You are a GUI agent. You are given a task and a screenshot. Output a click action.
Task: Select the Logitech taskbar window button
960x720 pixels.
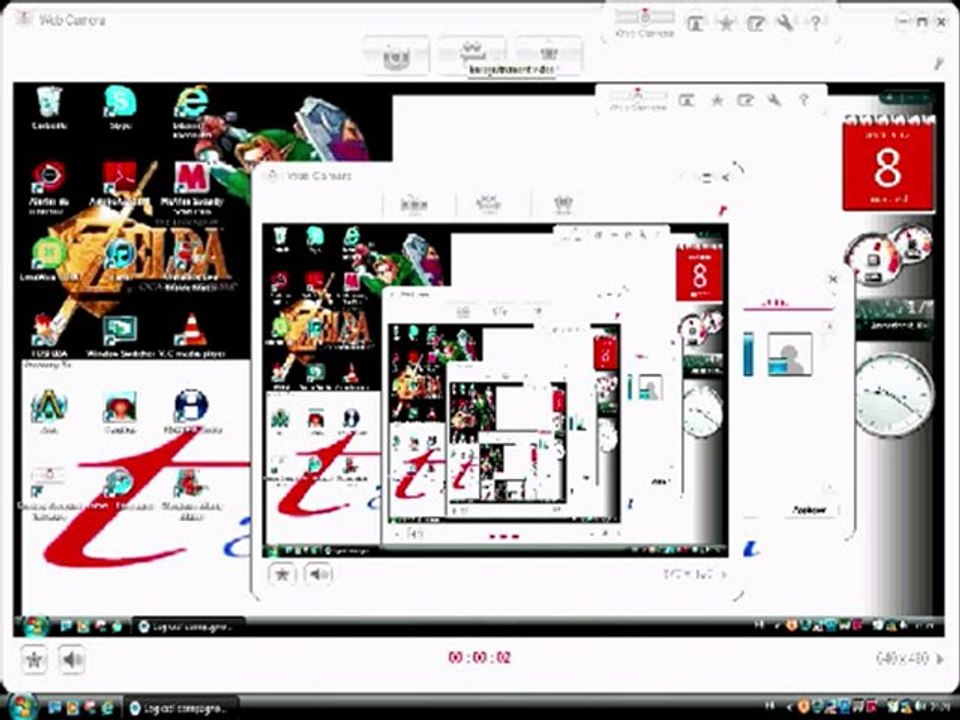click(x=181, y=708)
